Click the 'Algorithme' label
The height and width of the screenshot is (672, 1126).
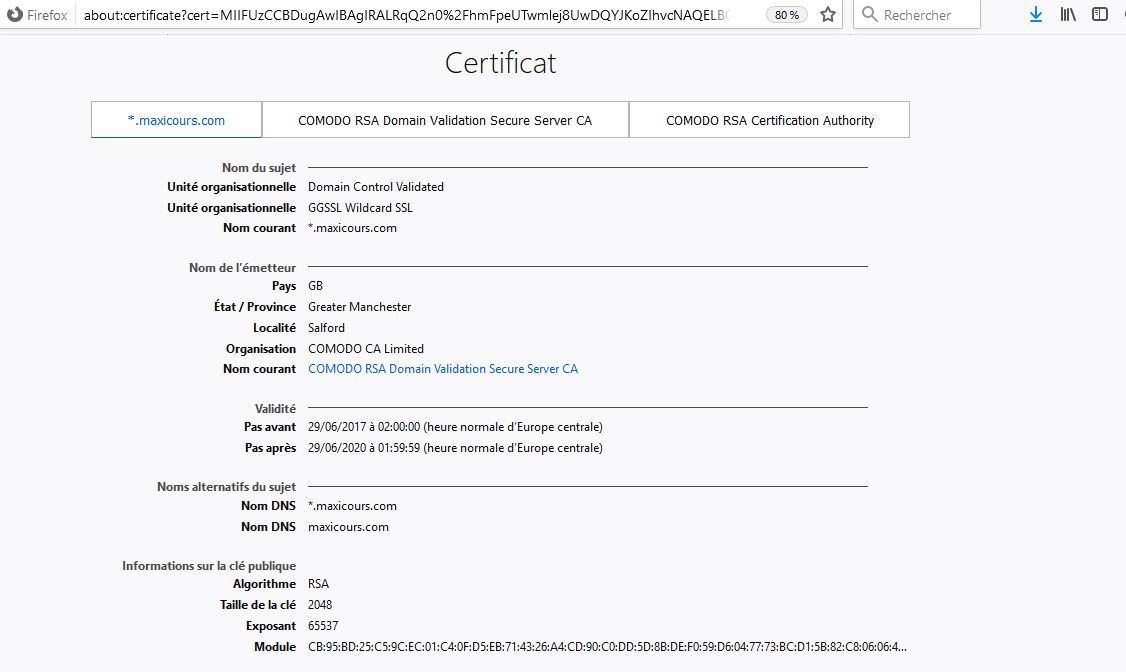[x=264, y=584]
